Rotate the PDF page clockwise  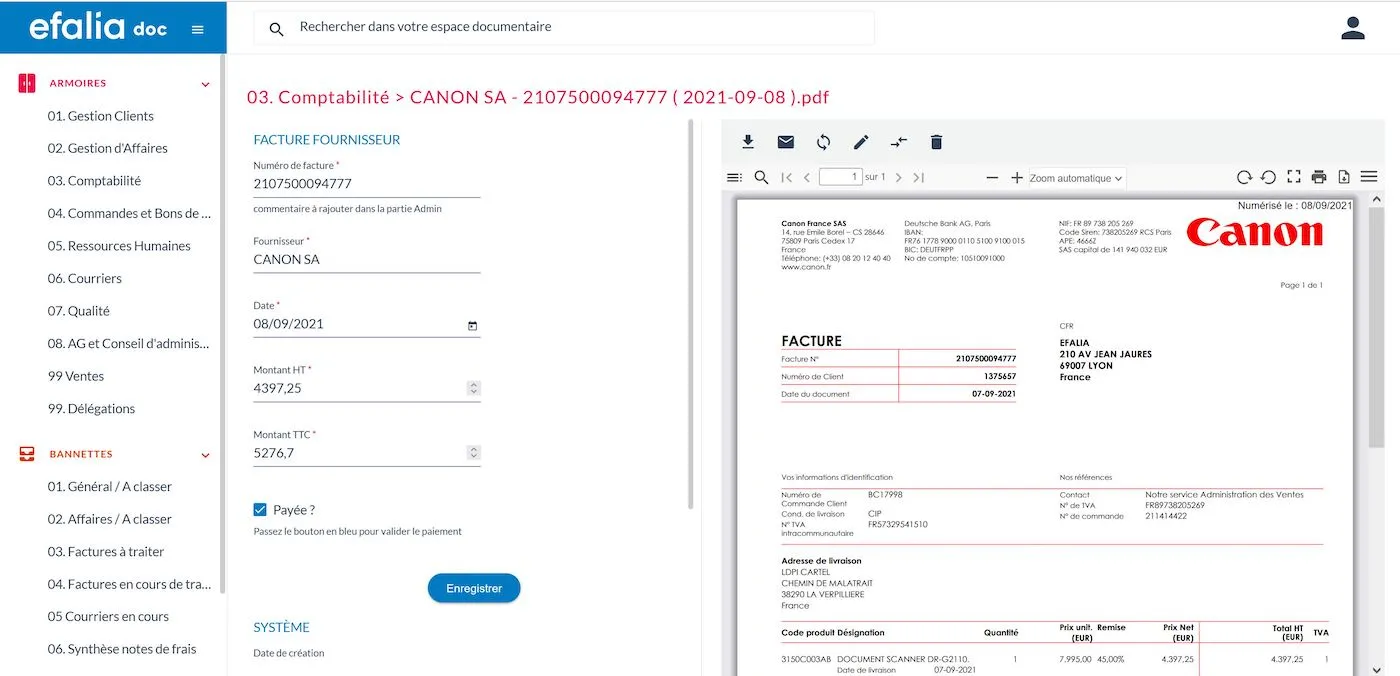coord(1243,176)
